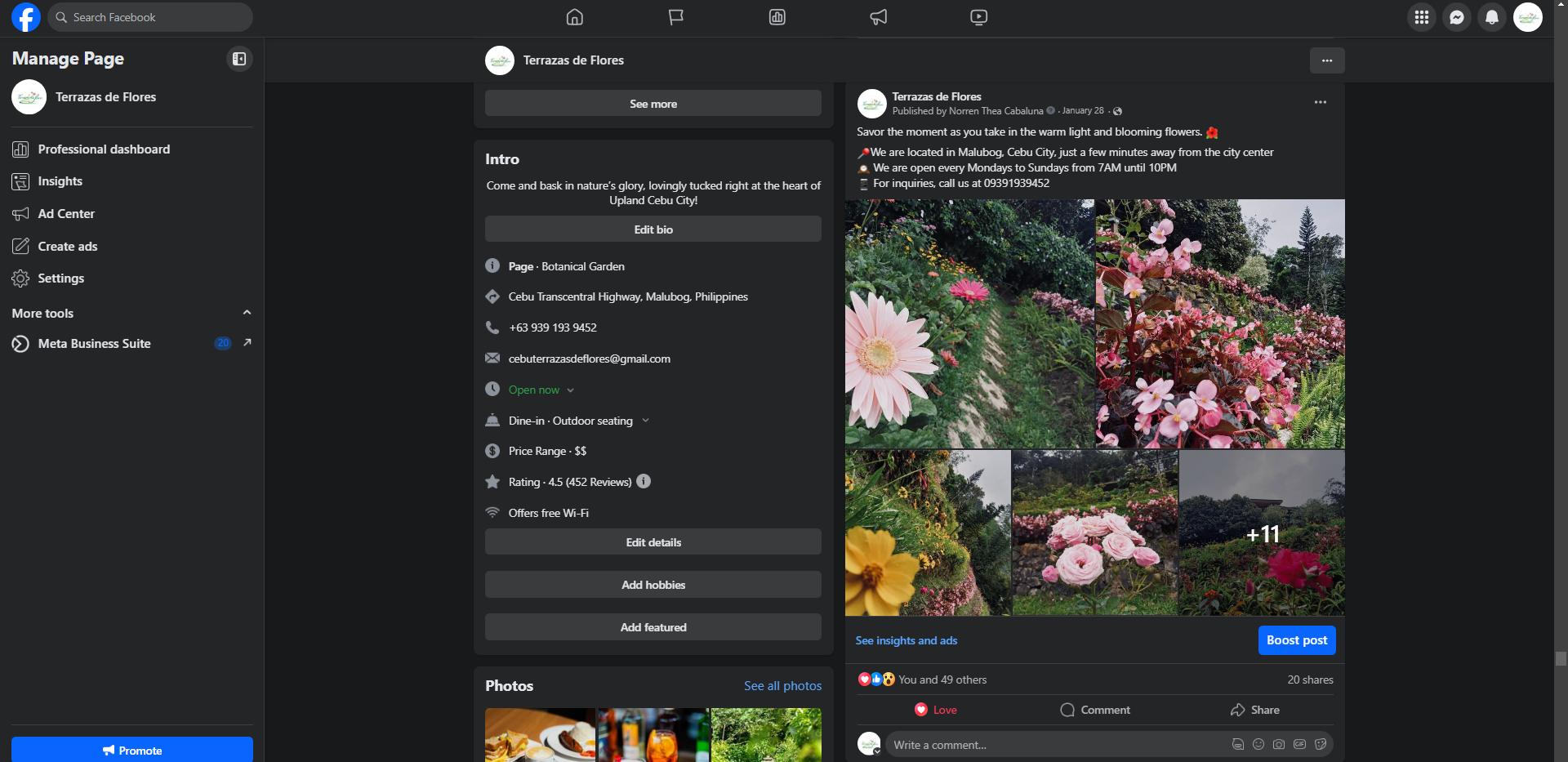The image size is (1568, 762).
Task: Open the notifications bell icon
Action: pyautogui.click(x=1492, y=17)
